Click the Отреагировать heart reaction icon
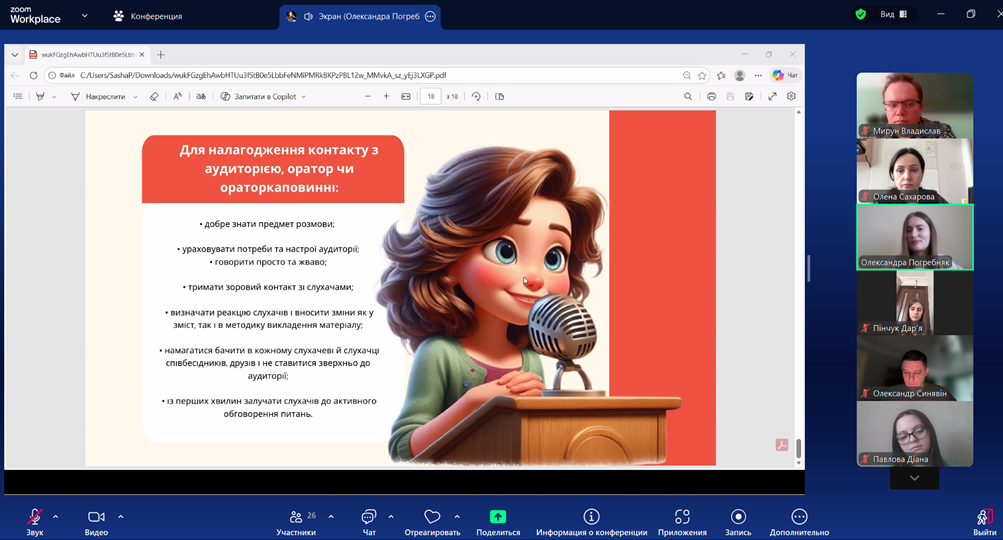The width and height of the screenshot is (1003, 540). 432,518
